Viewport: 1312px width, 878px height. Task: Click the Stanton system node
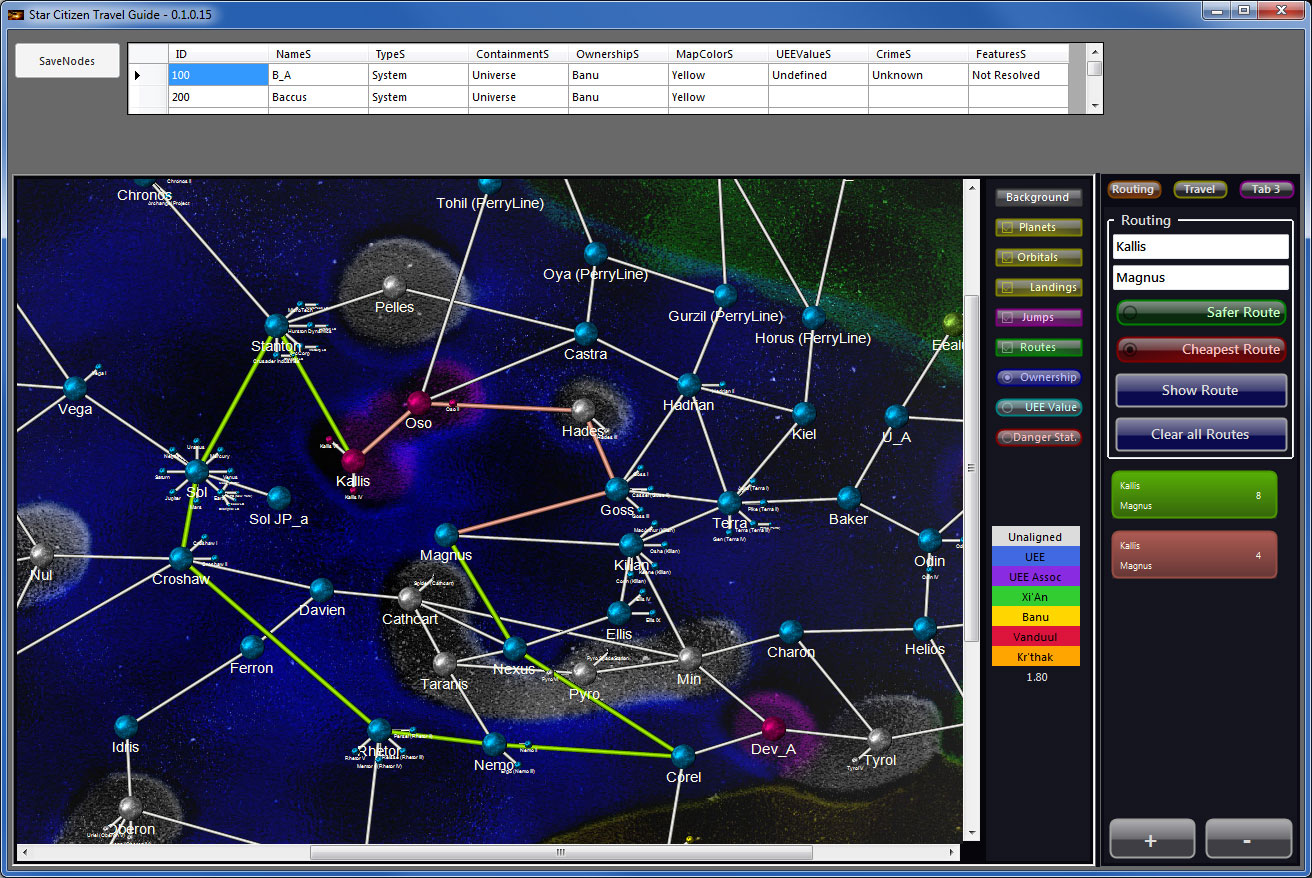(276, 325)
